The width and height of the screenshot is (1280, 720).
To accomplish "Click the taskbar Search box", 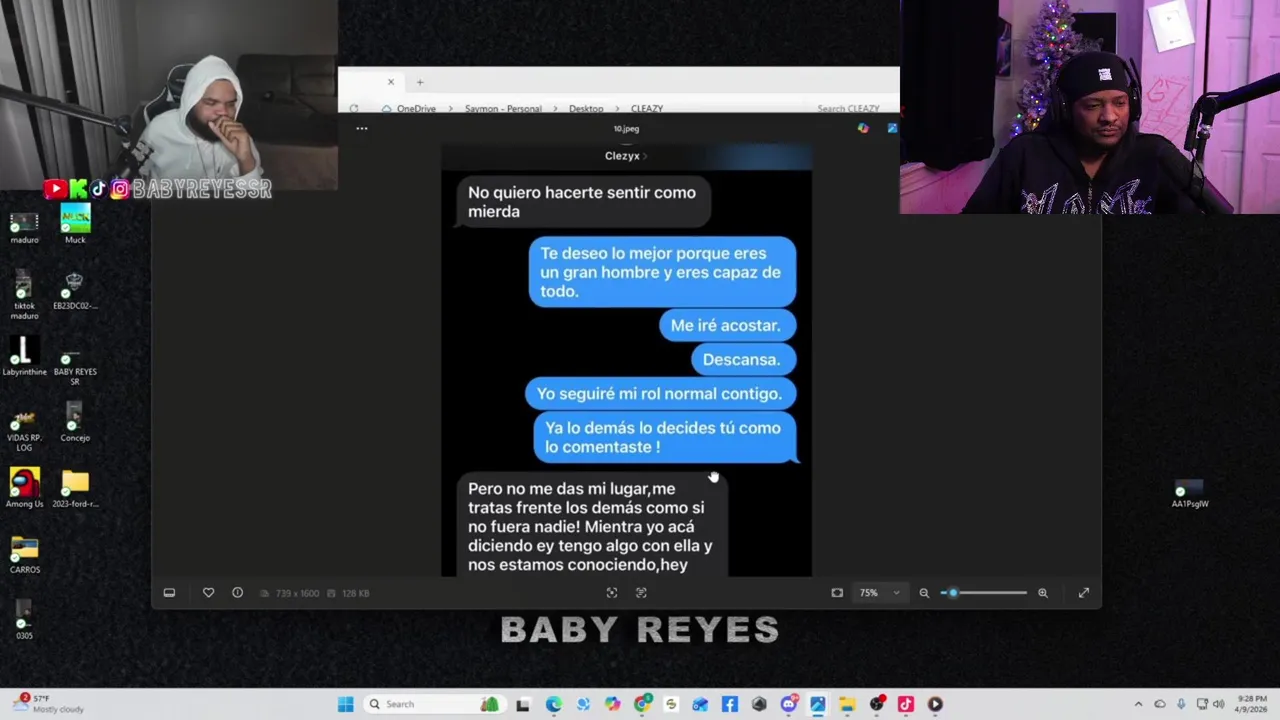I will (x=432, y=704).
